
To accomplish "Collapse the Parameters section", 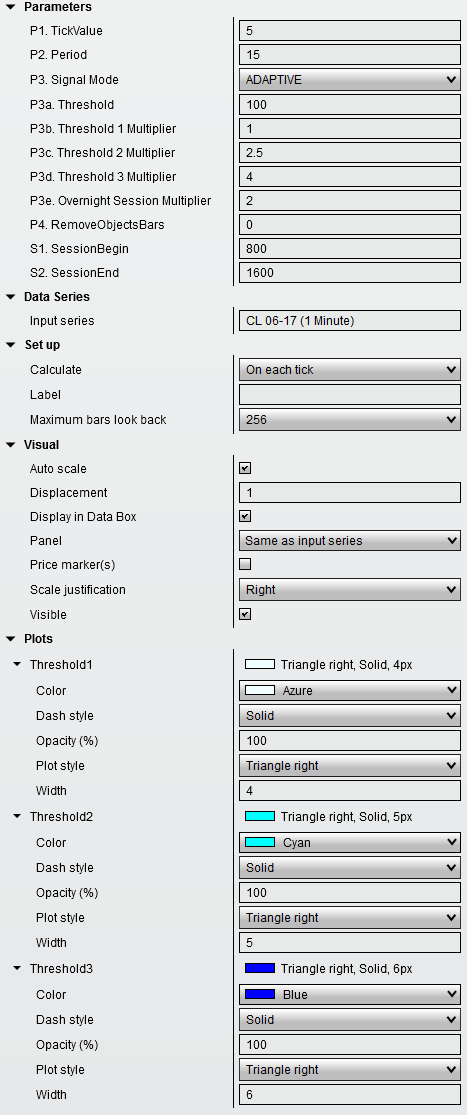I will click(x=10, y=7).
